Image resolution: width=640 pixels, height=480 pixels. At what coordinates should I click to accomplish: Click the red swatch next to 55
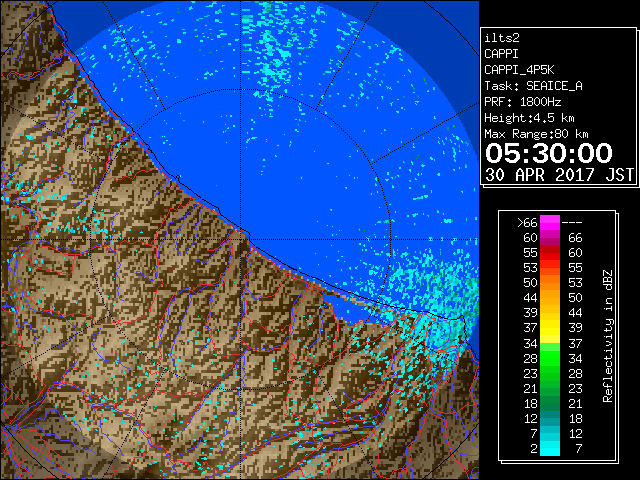(x=550, y=253)
